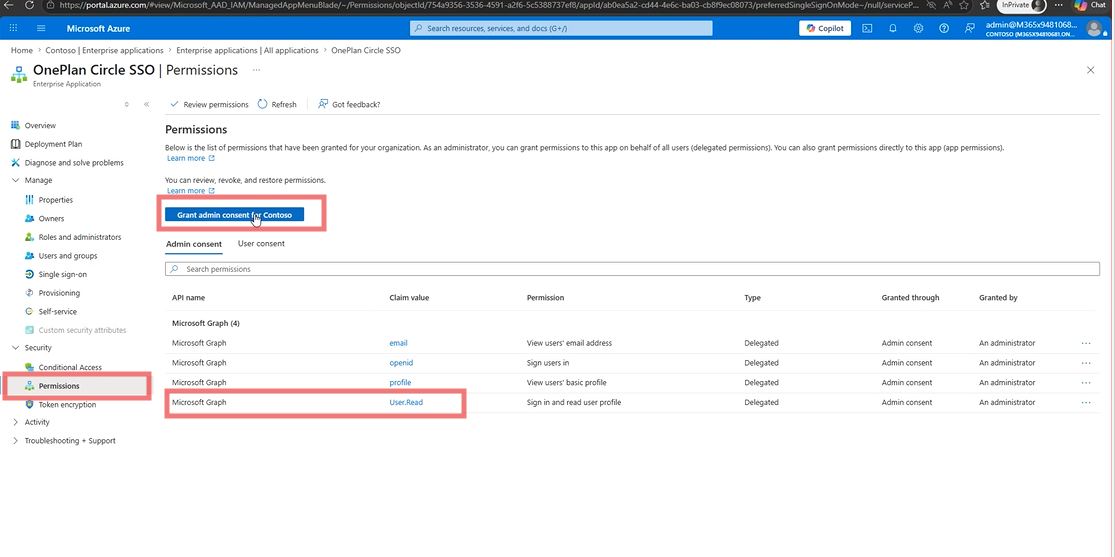This screenshot has width=1115, height=557.
Task: Click Refresh in the toolbar
Action: pos(277,104)
